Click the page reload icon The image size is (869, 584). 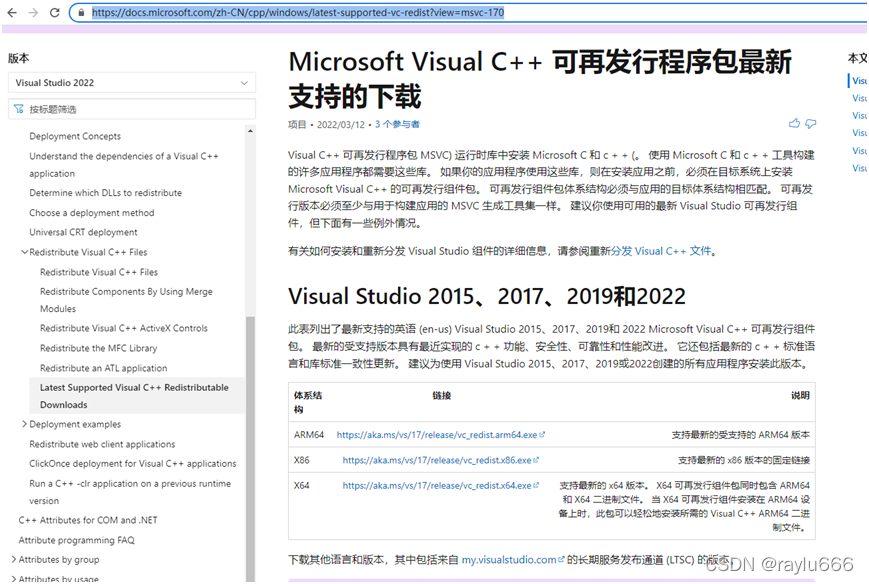point(55,13)
